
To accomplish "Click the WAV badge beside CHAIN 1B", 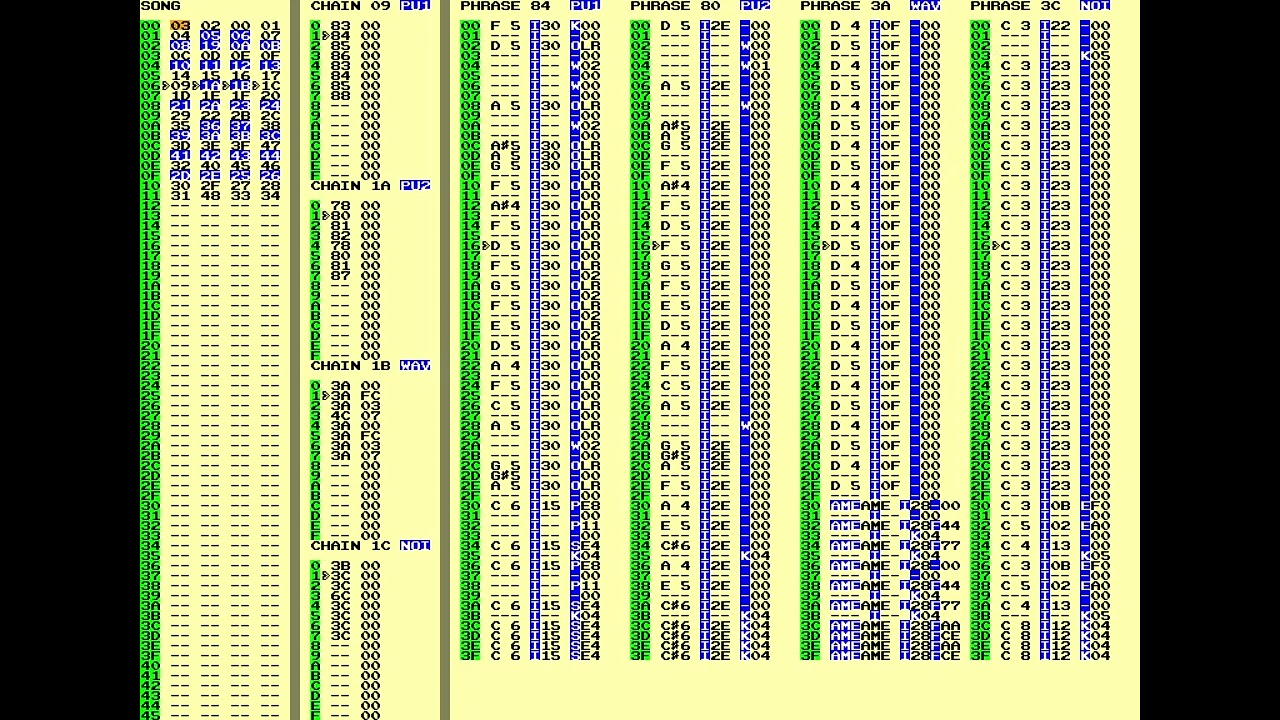I will click(x=415, y=366).
